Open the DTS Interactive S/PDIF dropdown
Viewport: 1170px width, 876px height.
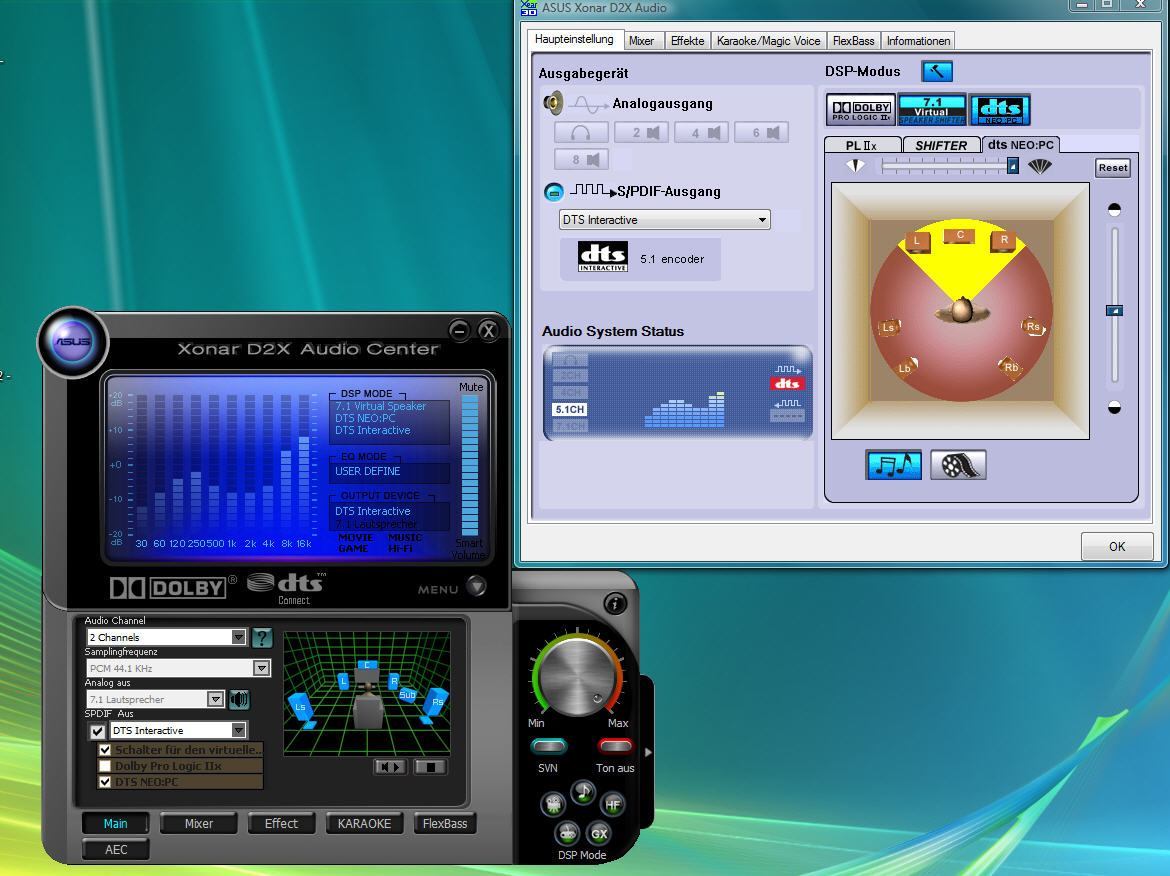tap(664, 219)
